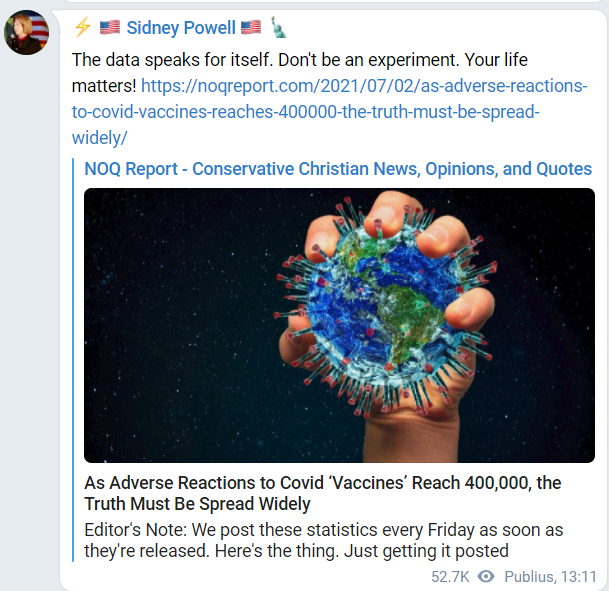
Task: Click the 13:11 message timestamp
Action: [579, 577]
